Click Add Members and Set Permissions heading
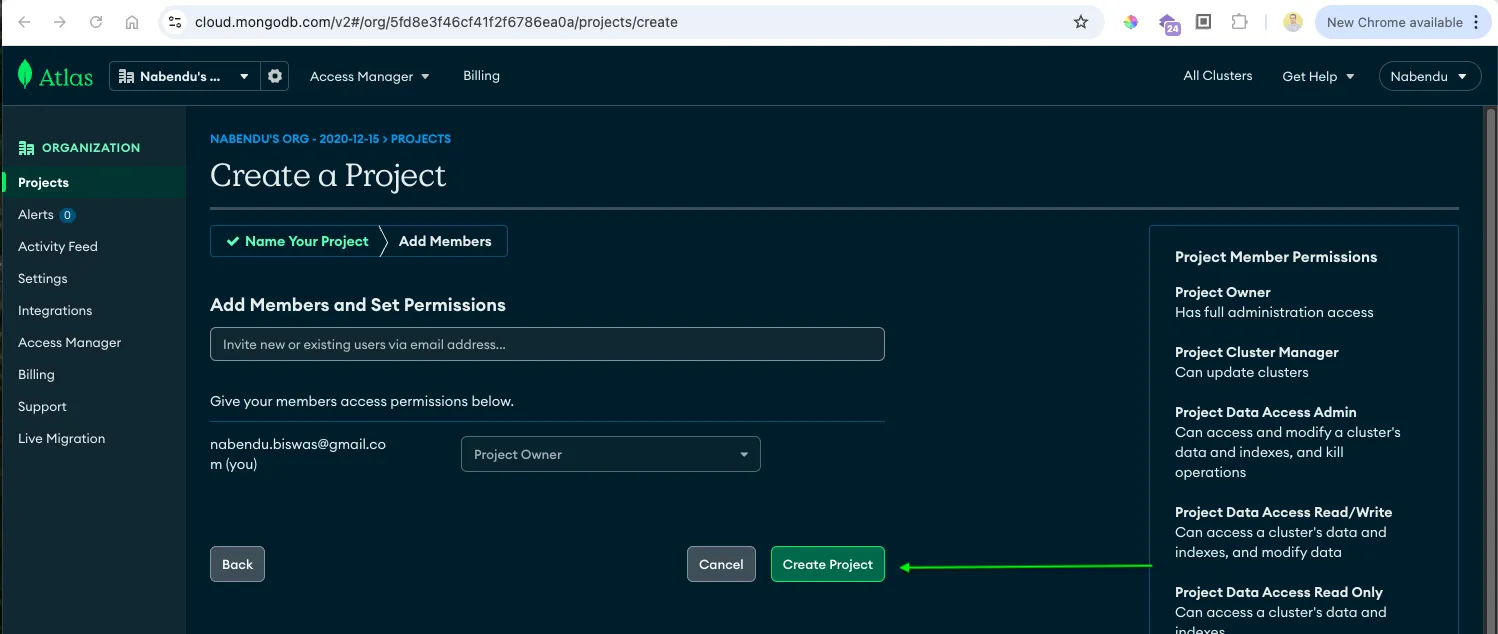The image size is (1498, 634). (358, 305)
